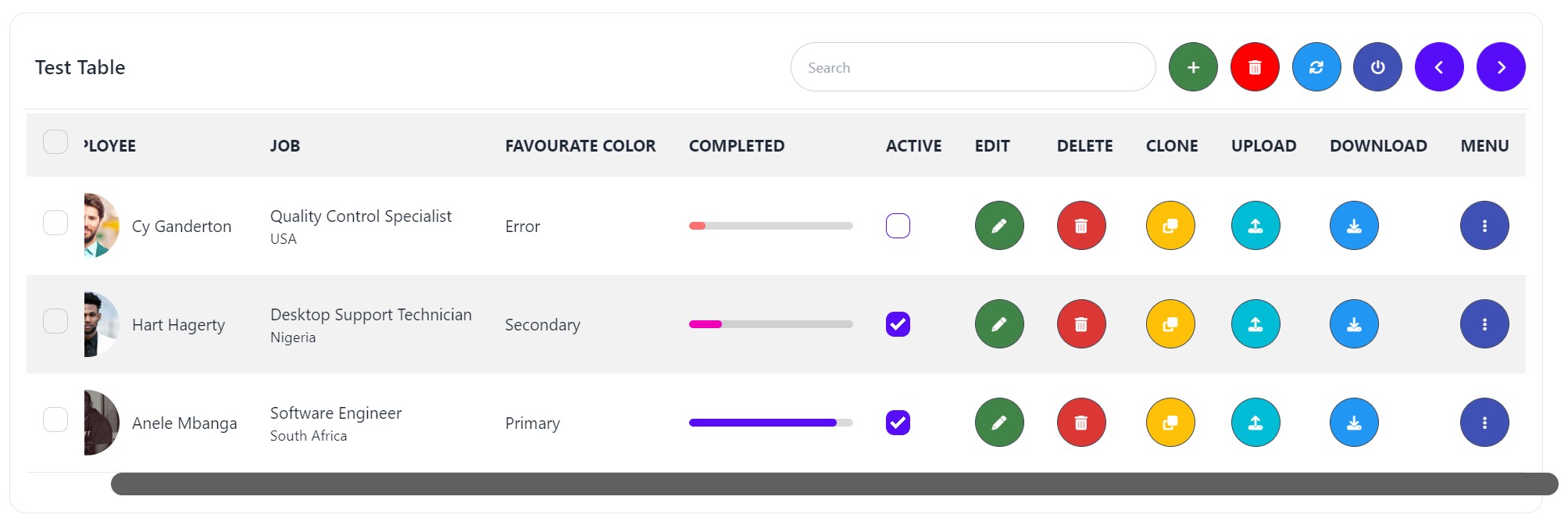The width and height of the screenshot is (1568, 525).
Task: Uncheck Active for Hart Hagerty
Action: click(x=898, y=324)
